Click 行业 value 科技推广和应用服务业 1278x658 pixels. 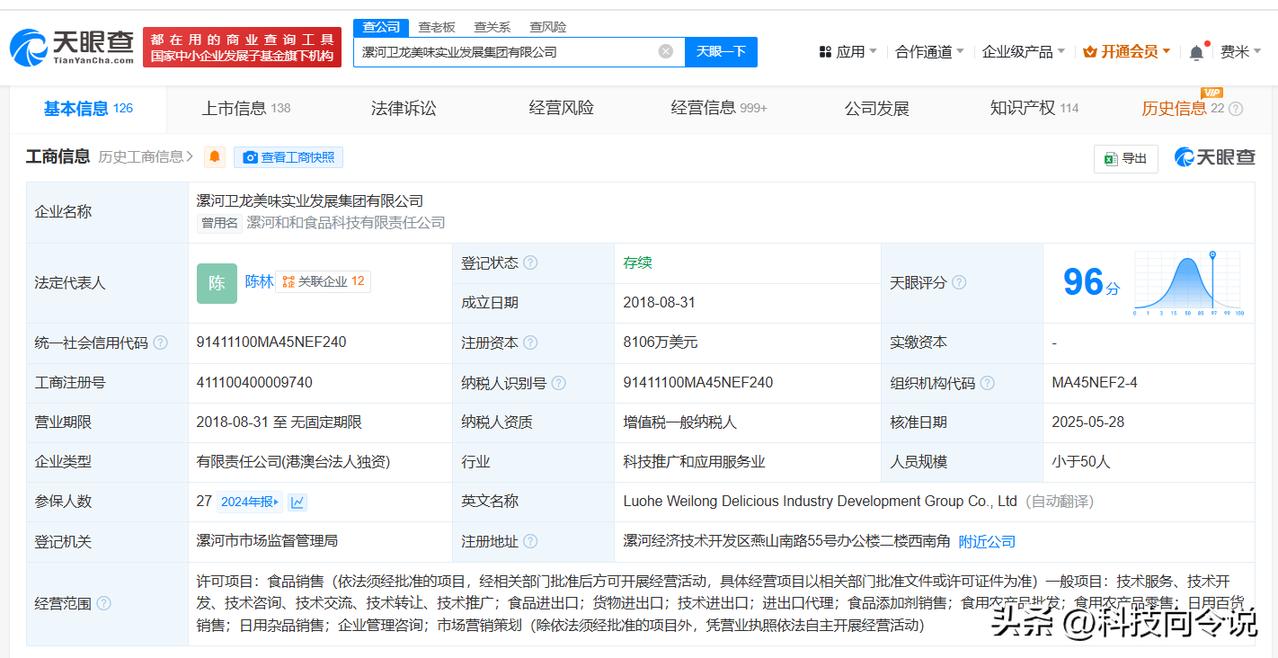pyautogui.click(x=693, y=462)
